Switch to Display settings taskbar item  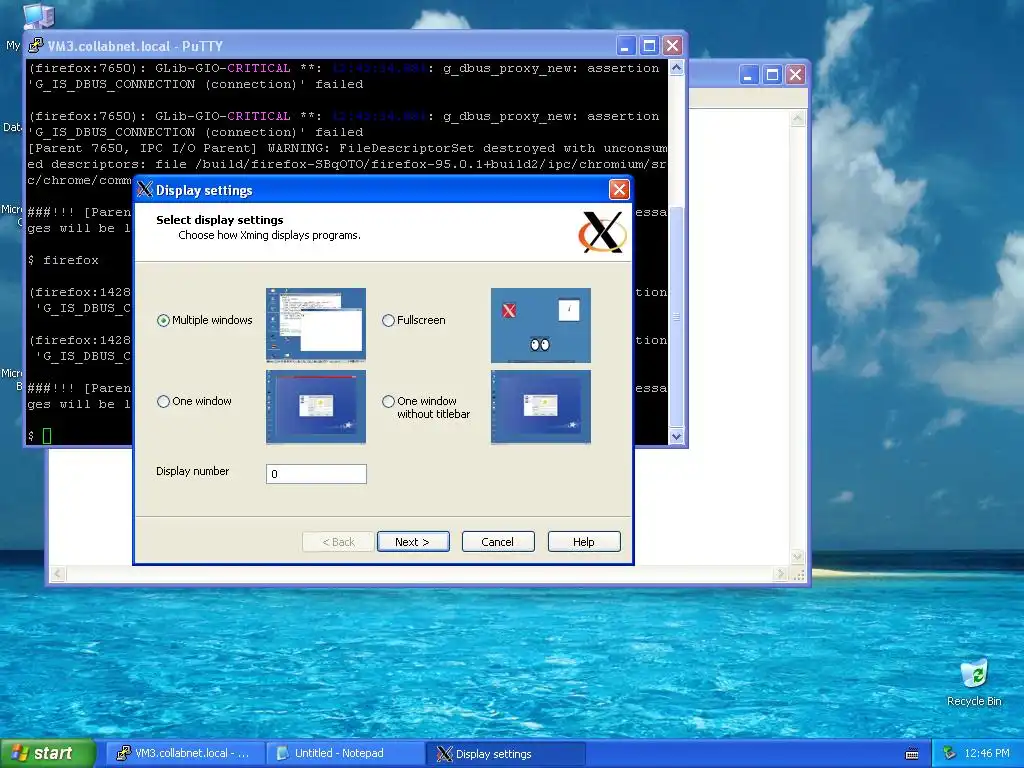506,753
